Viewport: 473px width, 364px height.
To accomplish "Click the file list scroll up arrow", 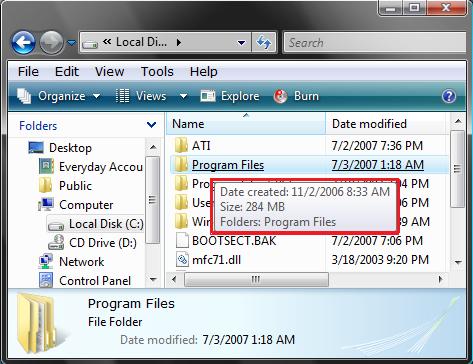I will tap(458, 121).
